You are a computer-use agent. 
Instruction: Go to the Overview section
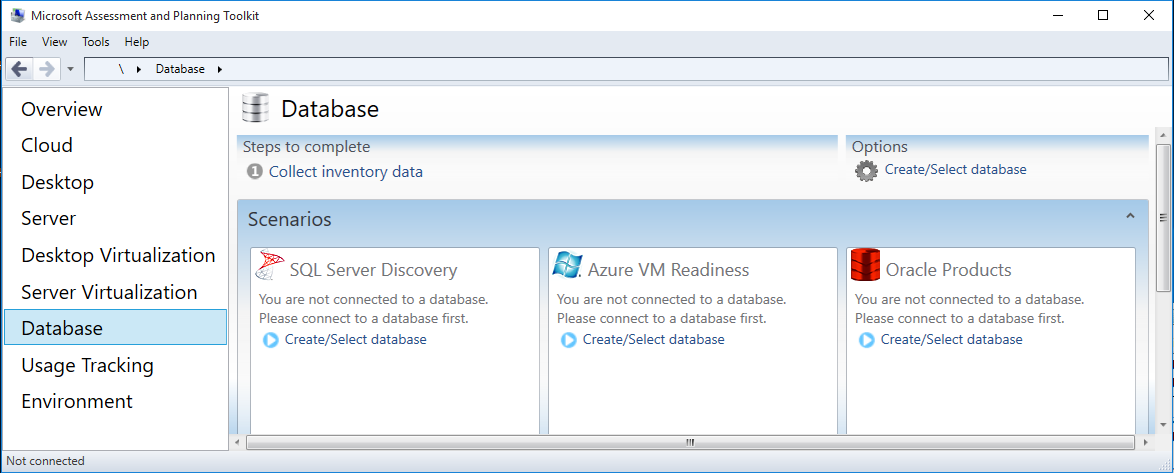pyautogui.click(x=115, y=109)
